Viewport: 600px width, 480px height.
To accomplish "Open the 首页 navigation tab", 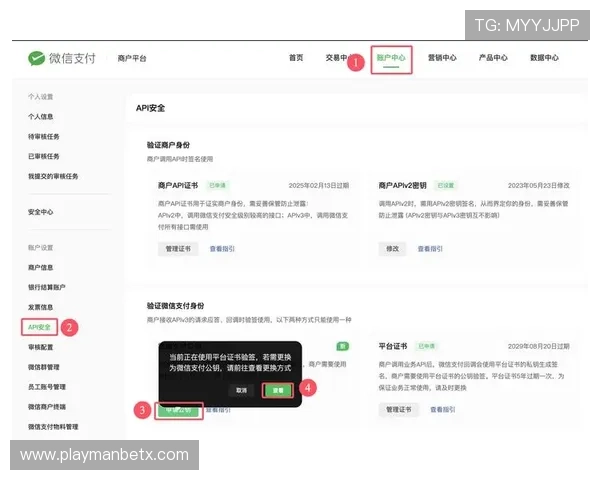I will click(296, 58).
